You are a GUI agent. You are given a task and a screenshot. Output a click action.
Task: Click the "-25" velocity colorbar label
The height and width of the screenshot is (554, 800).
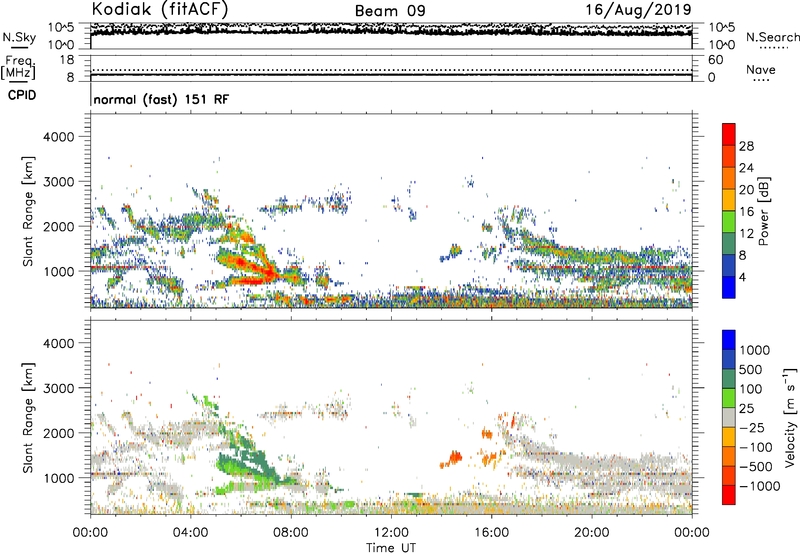pyautogui.click(x=750, y=428)
